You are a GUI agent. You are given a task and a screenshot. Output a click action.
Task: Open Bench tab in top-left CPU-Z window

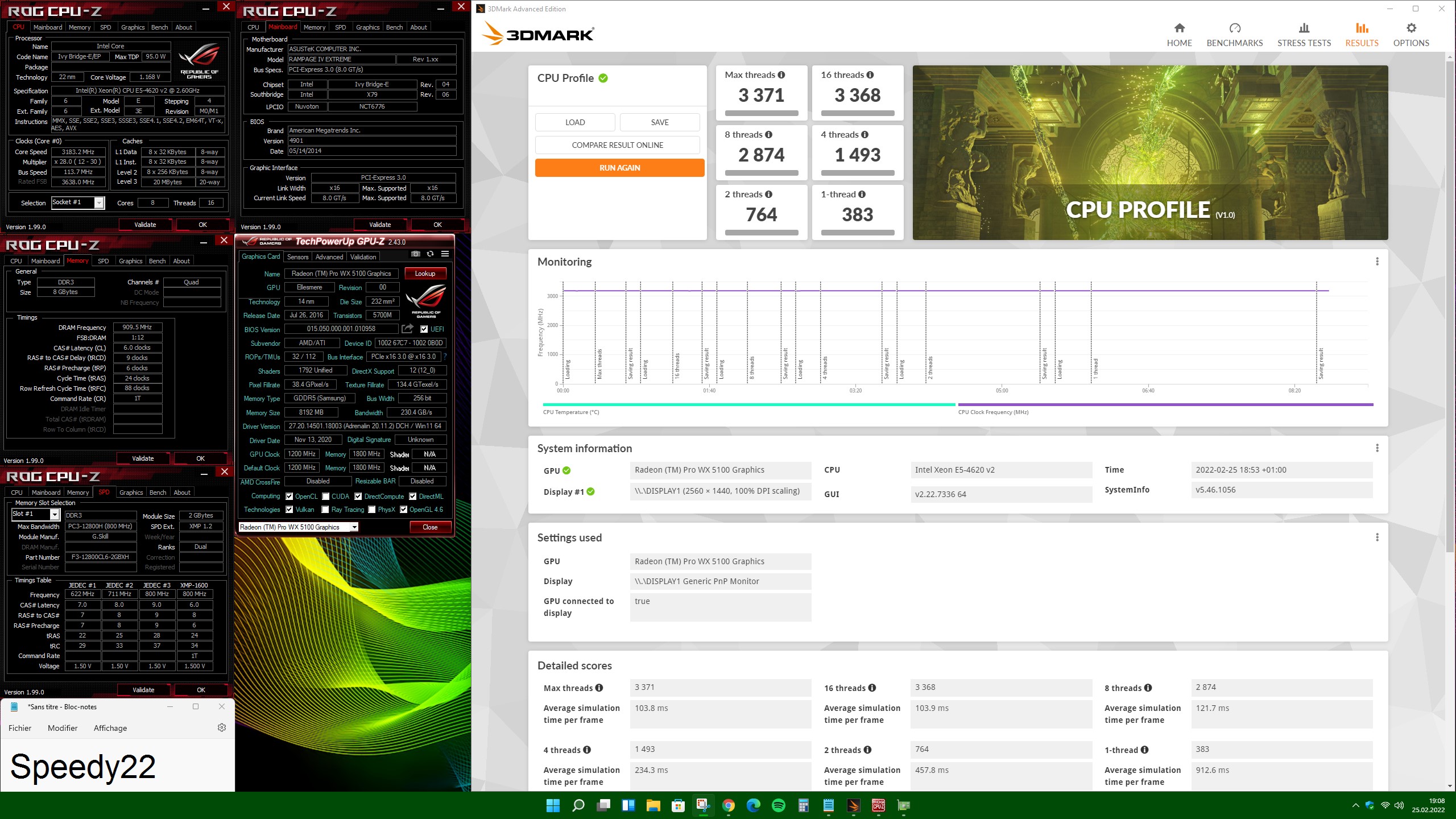159,27
